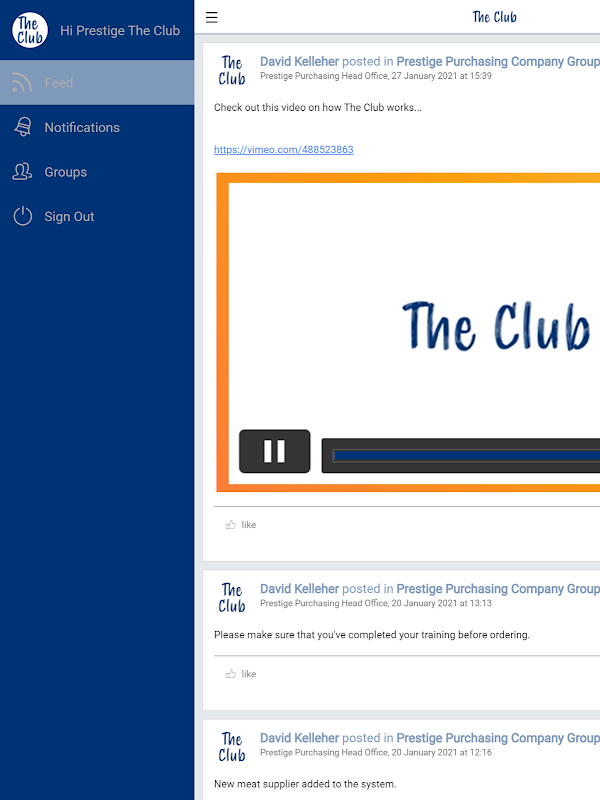Click thumbs-up icon on the video post
Image resolution: width=600 pixels, height=800 pixels.
point(231,524)
